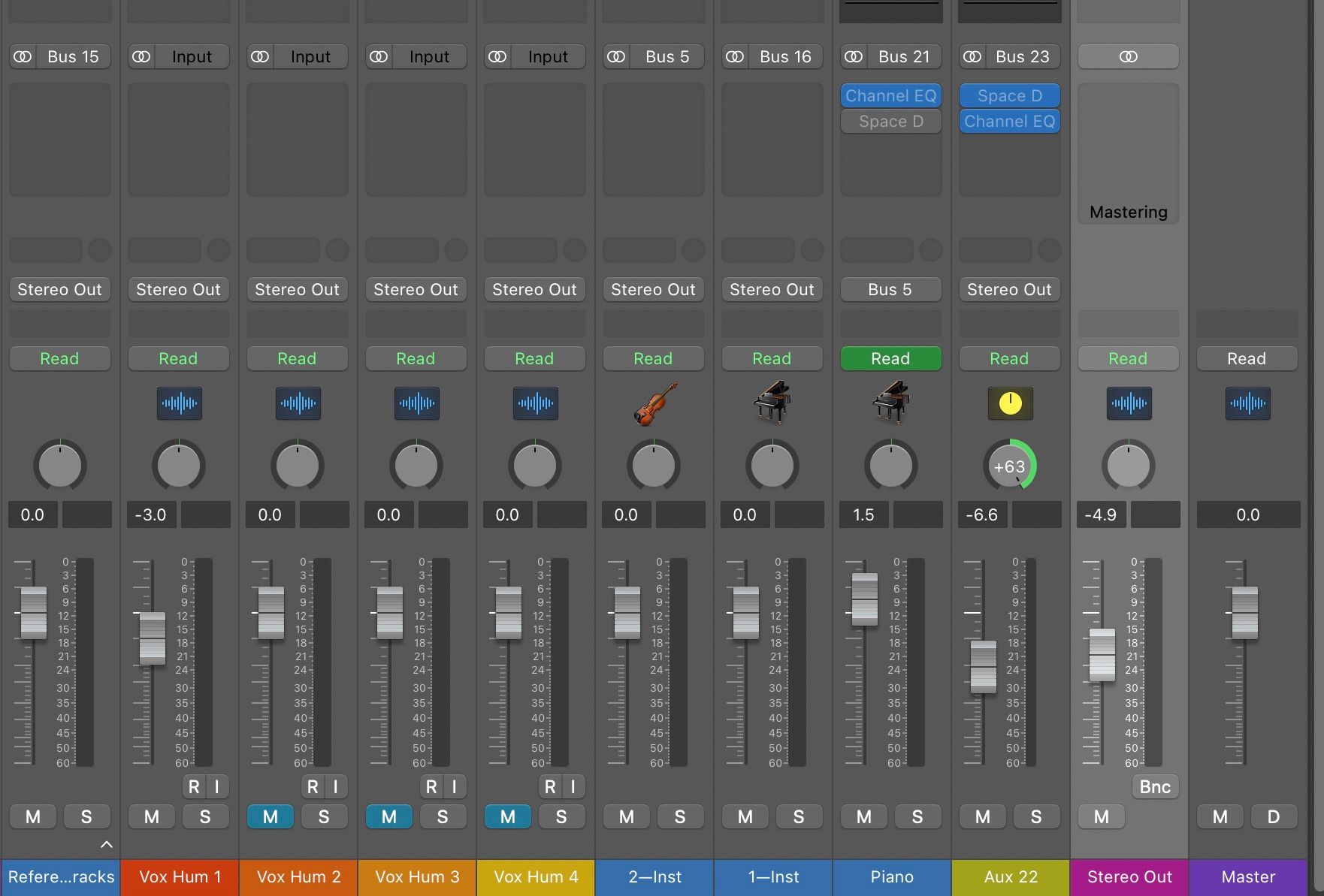Click the waveform track icon on Vox Hum 1

(178, 403)
